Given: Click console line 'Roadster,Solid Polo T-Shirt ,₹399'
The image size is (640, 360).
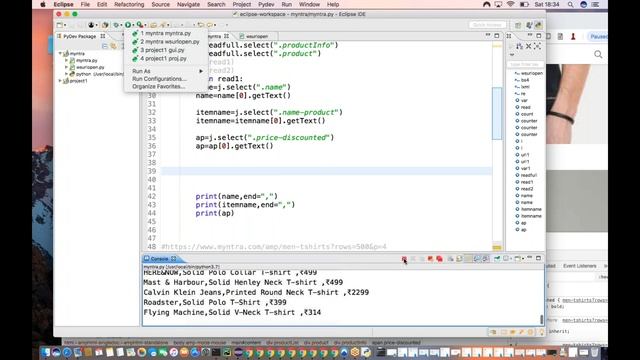Looking at the screenshot, I should pyautogui.click(x=215, y=302).
